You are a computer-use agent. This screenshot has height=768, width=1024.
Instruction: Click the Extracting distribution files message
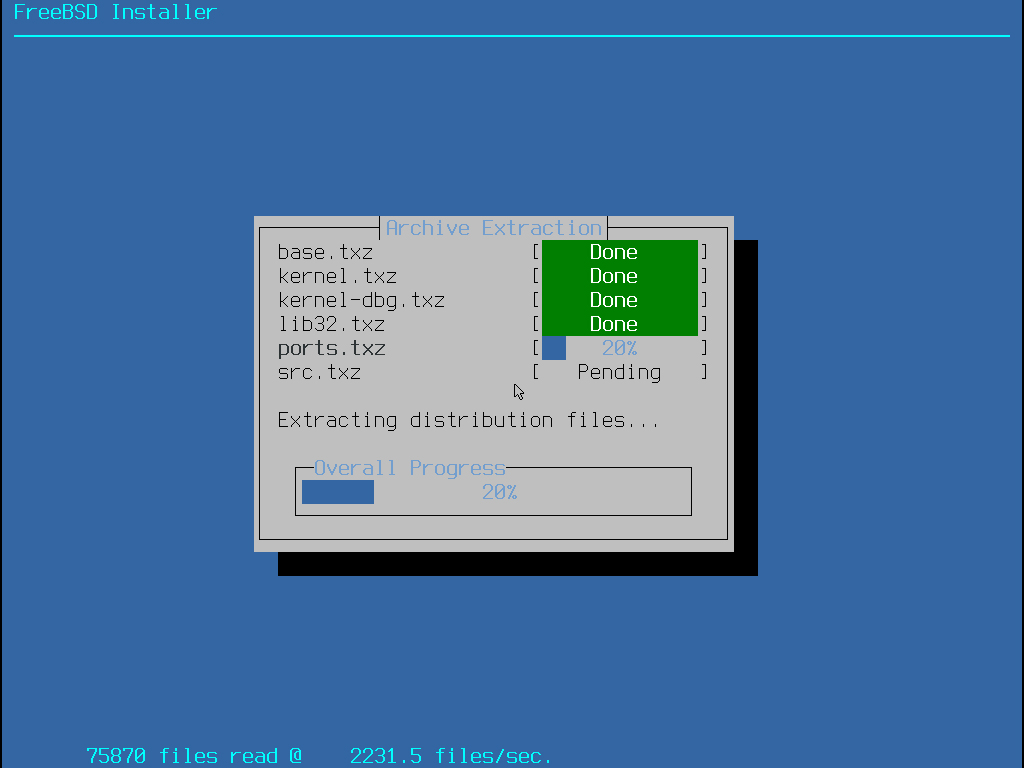468,420
